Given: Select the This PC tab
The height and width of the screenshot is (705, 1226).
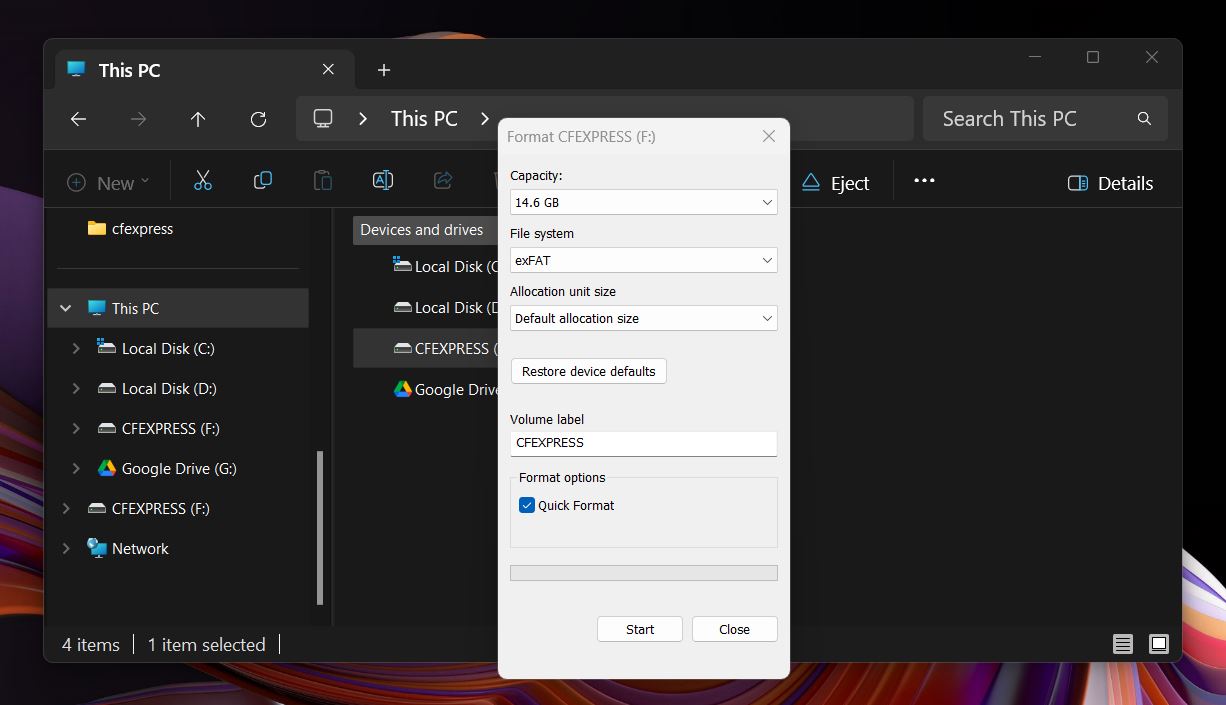Looking at the screenshot, I should coord(203,70).
